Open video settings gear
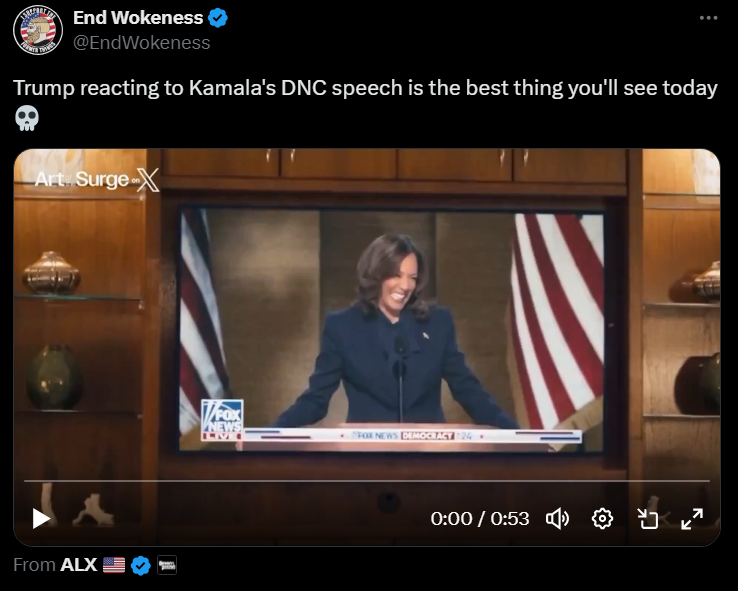Viewport: 738px width, 591px height. 602,519
